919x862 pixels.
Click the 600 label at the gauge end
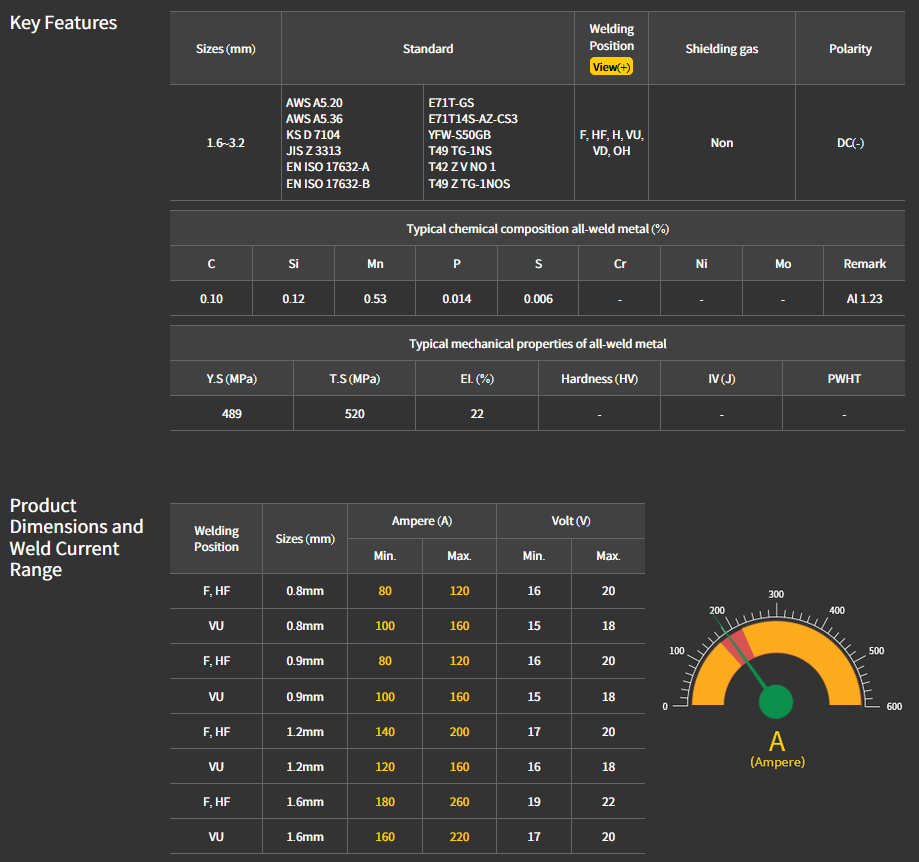click(x=894, y=706)
